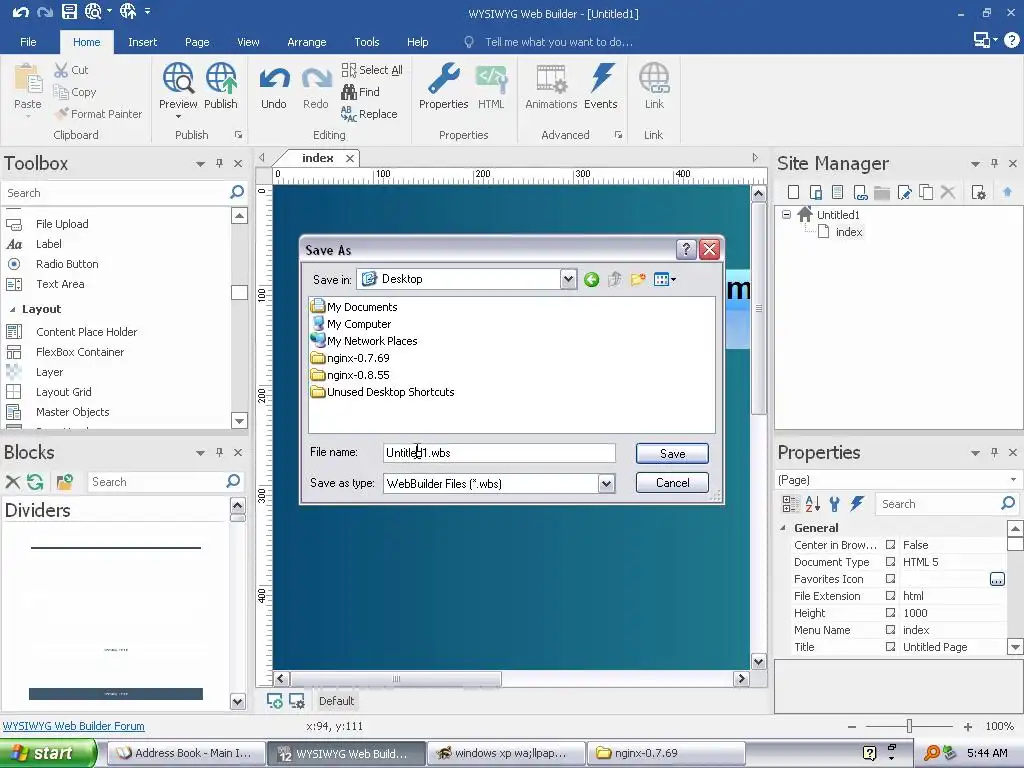The image size is (1024, 768).
Task: Click Select All in Editing group
Action: [372, 70]
